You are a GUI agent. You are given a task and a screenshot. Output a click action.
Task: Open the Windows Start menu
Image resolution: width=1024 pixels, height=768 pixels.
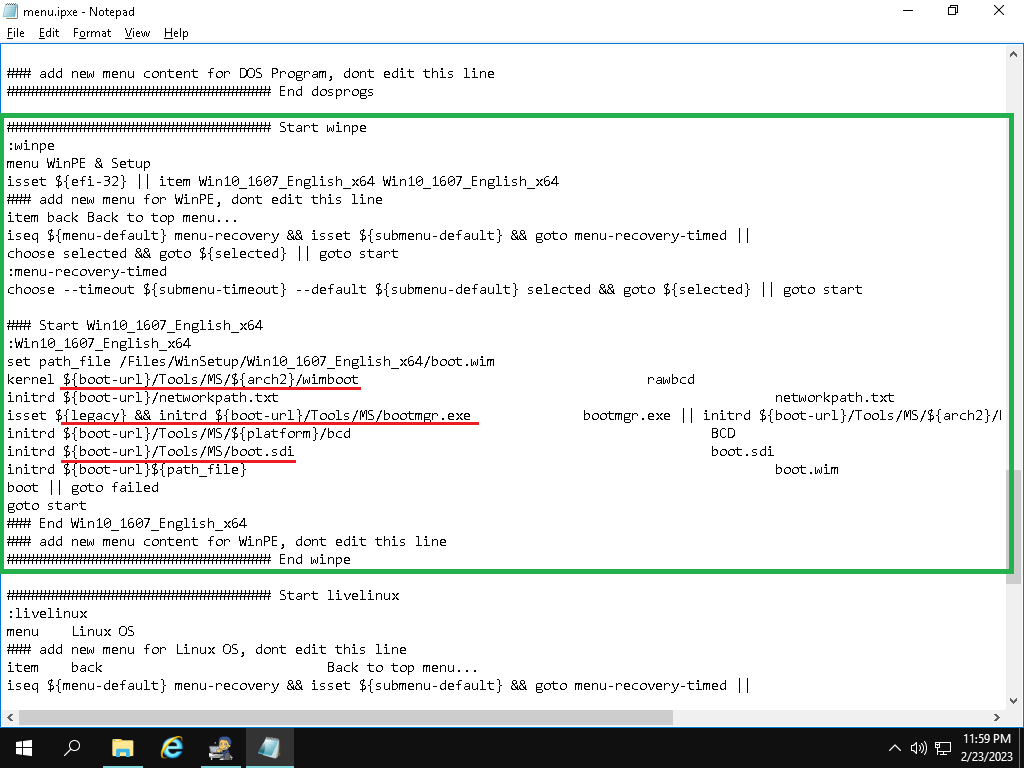[x=22, y=747]
